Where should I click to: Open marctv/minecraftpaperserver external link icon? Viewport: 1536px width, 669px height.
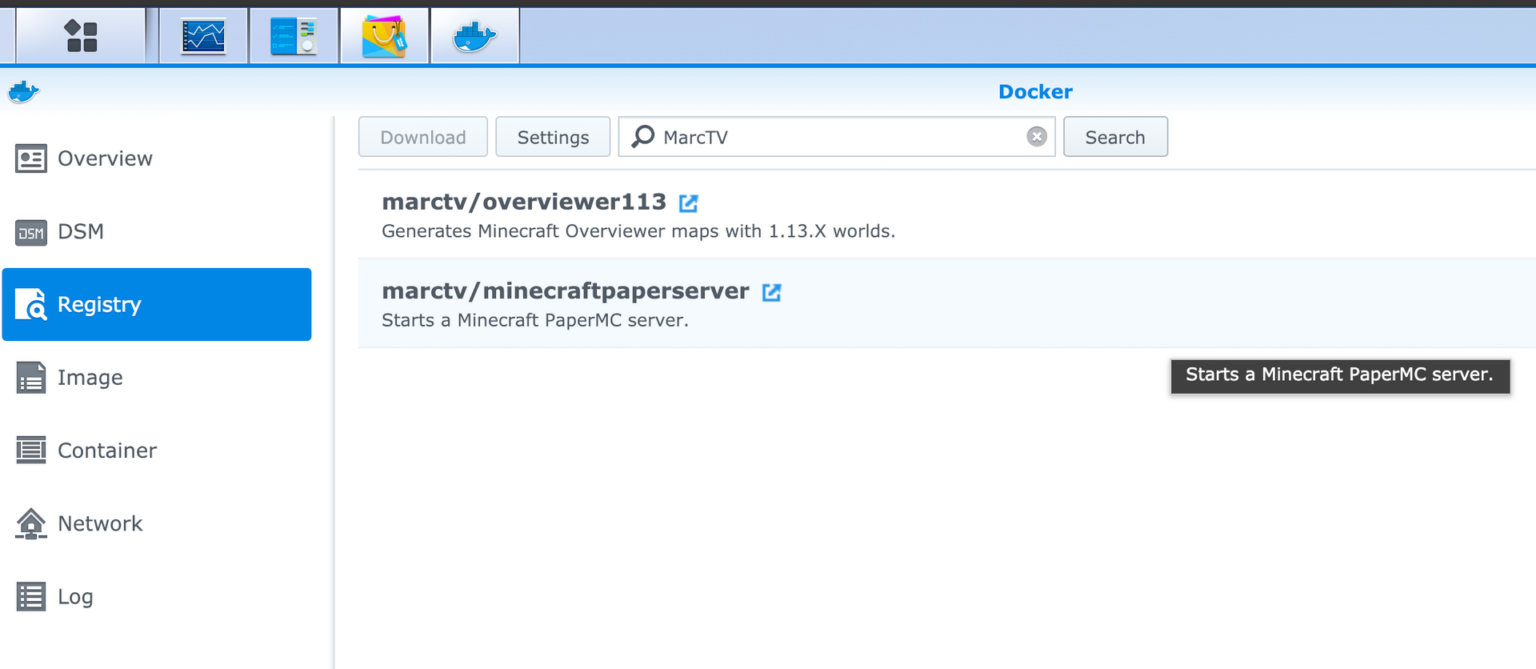(771, 292)
